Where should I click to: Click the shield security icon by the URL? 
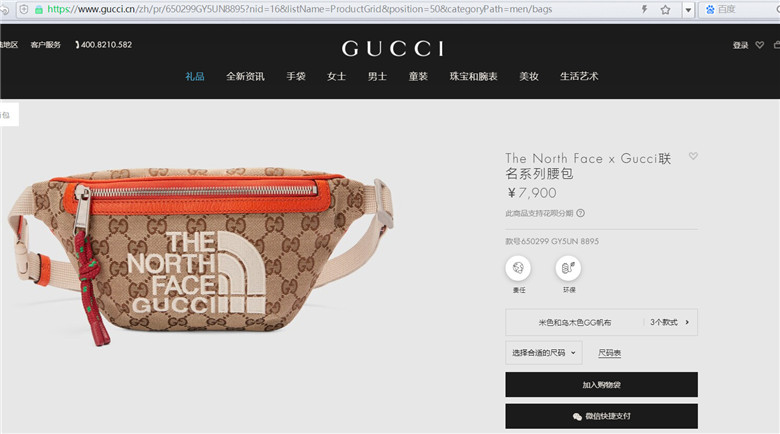[23, 9]
